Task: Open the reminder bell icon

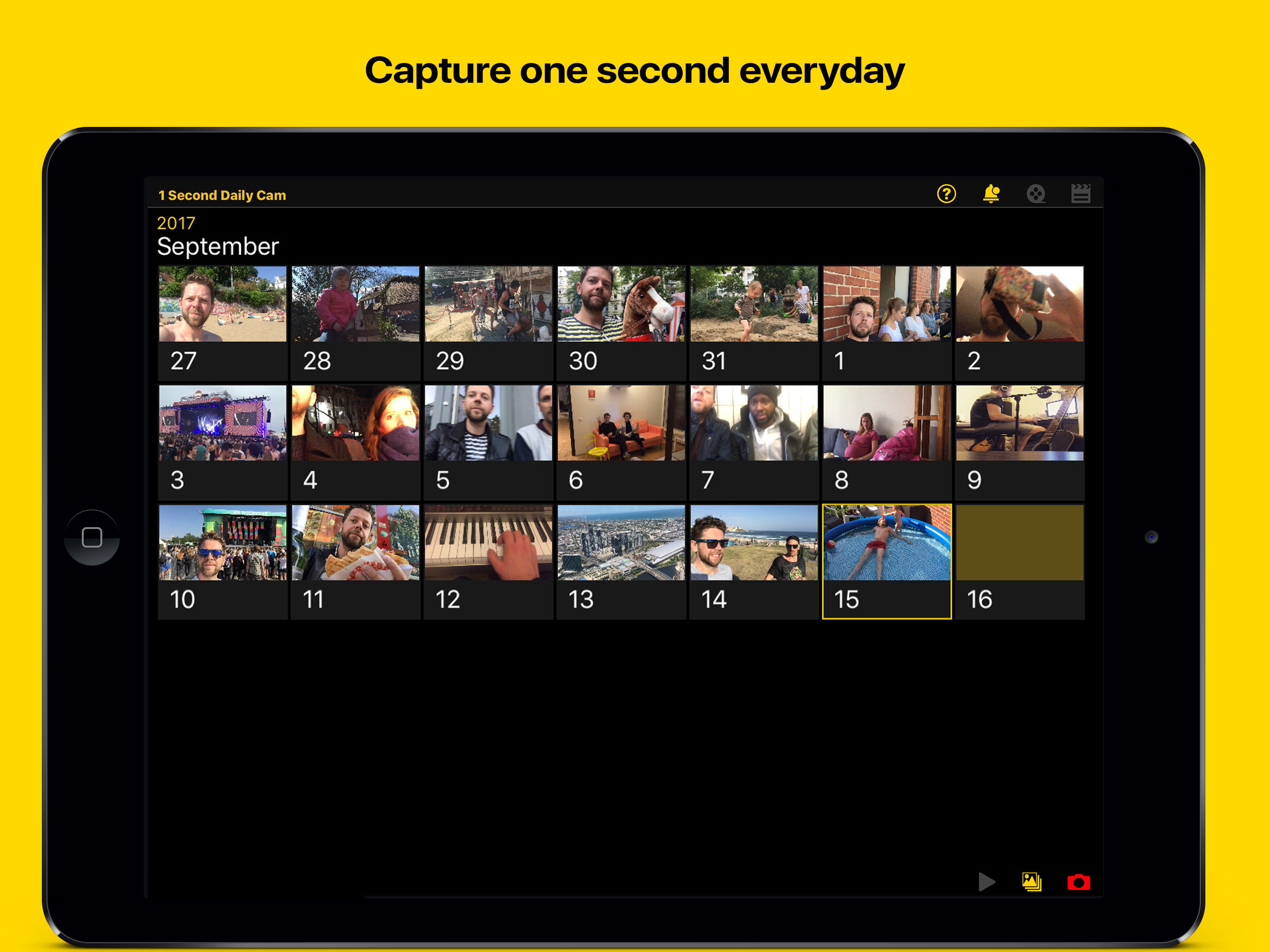Action: point(991,193)
